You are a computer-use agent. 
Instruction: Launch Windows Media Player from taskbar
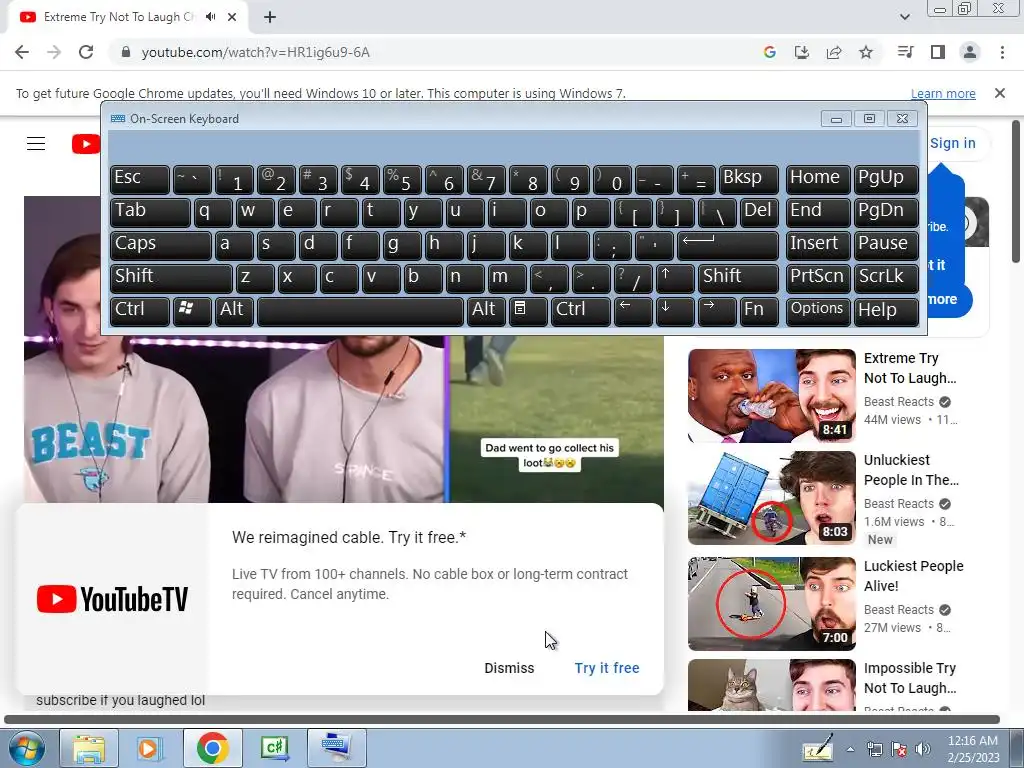click(x=150, y=748)
